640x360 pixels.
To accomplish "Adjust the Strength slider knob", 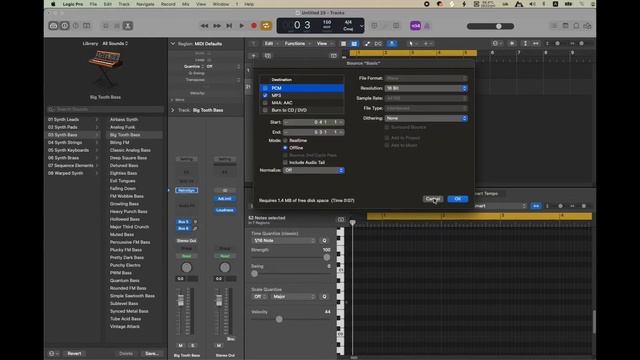I will (327, 258).
